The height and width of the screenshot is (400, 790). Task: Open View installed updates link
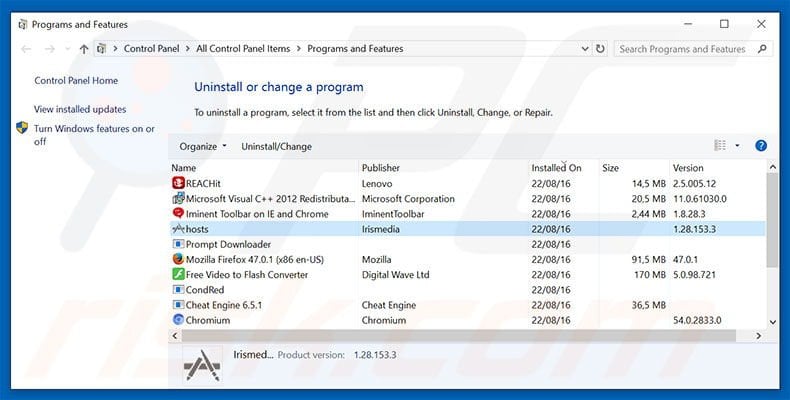80,109
